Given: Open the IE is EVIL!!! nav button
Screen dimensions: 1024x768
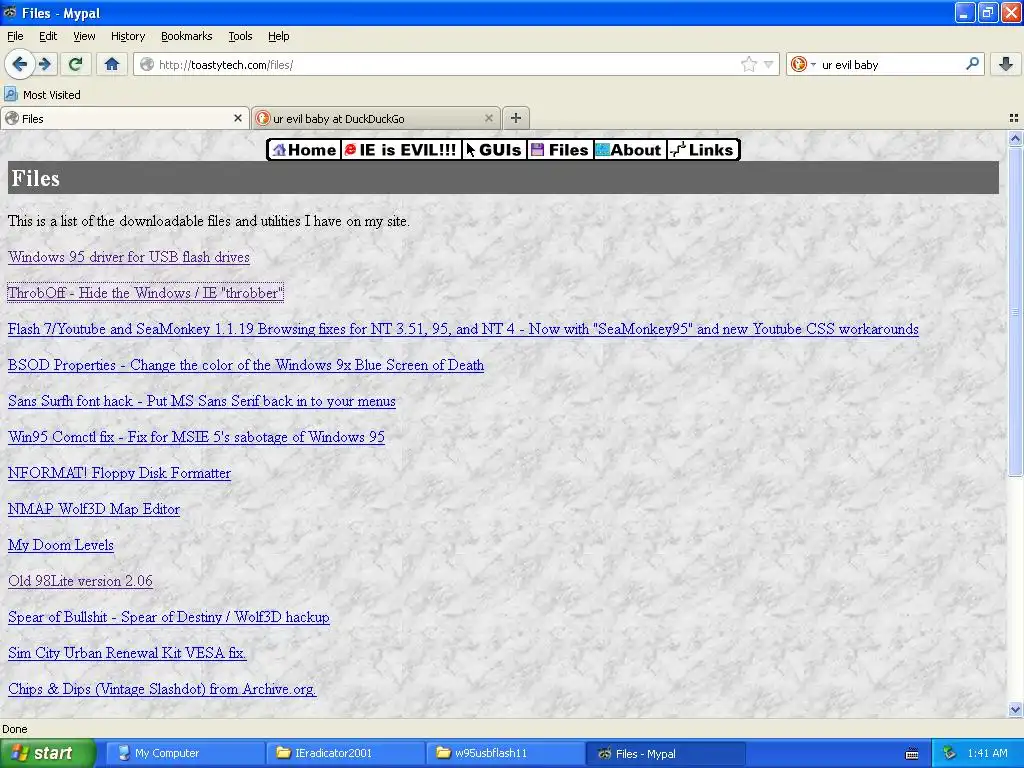Looking at the screenshot, I should click(x=401, y=150).
